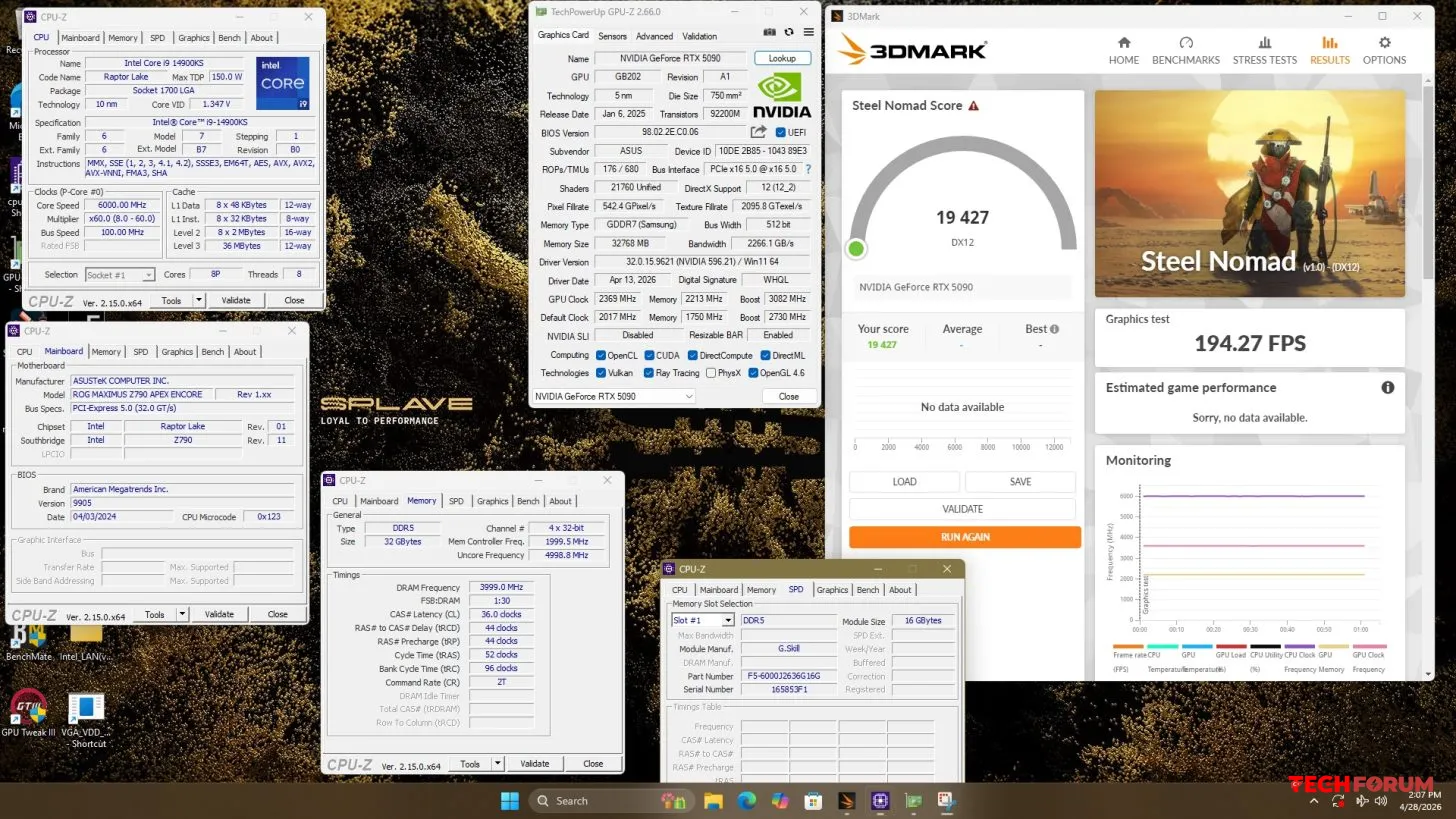Toggle the OpenCL checkbox
Viewport: 1456px width, 819px height.
coord(601,355)
